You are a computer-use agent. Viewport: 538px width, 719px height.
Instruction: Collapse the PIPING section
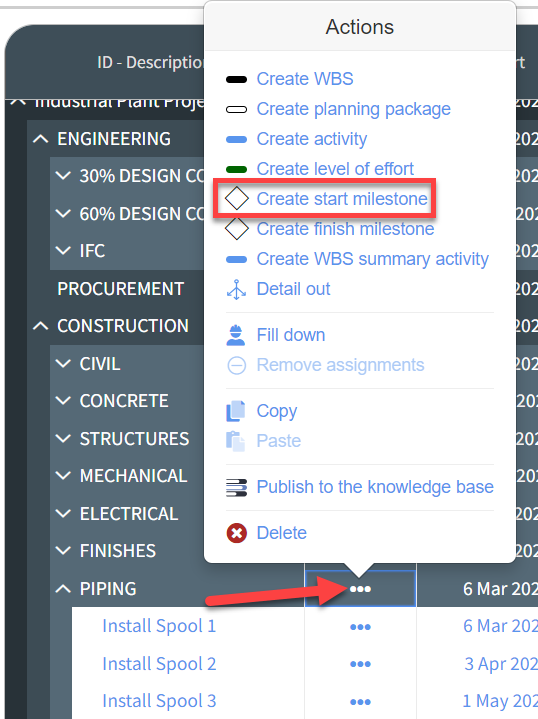(63, 589)
